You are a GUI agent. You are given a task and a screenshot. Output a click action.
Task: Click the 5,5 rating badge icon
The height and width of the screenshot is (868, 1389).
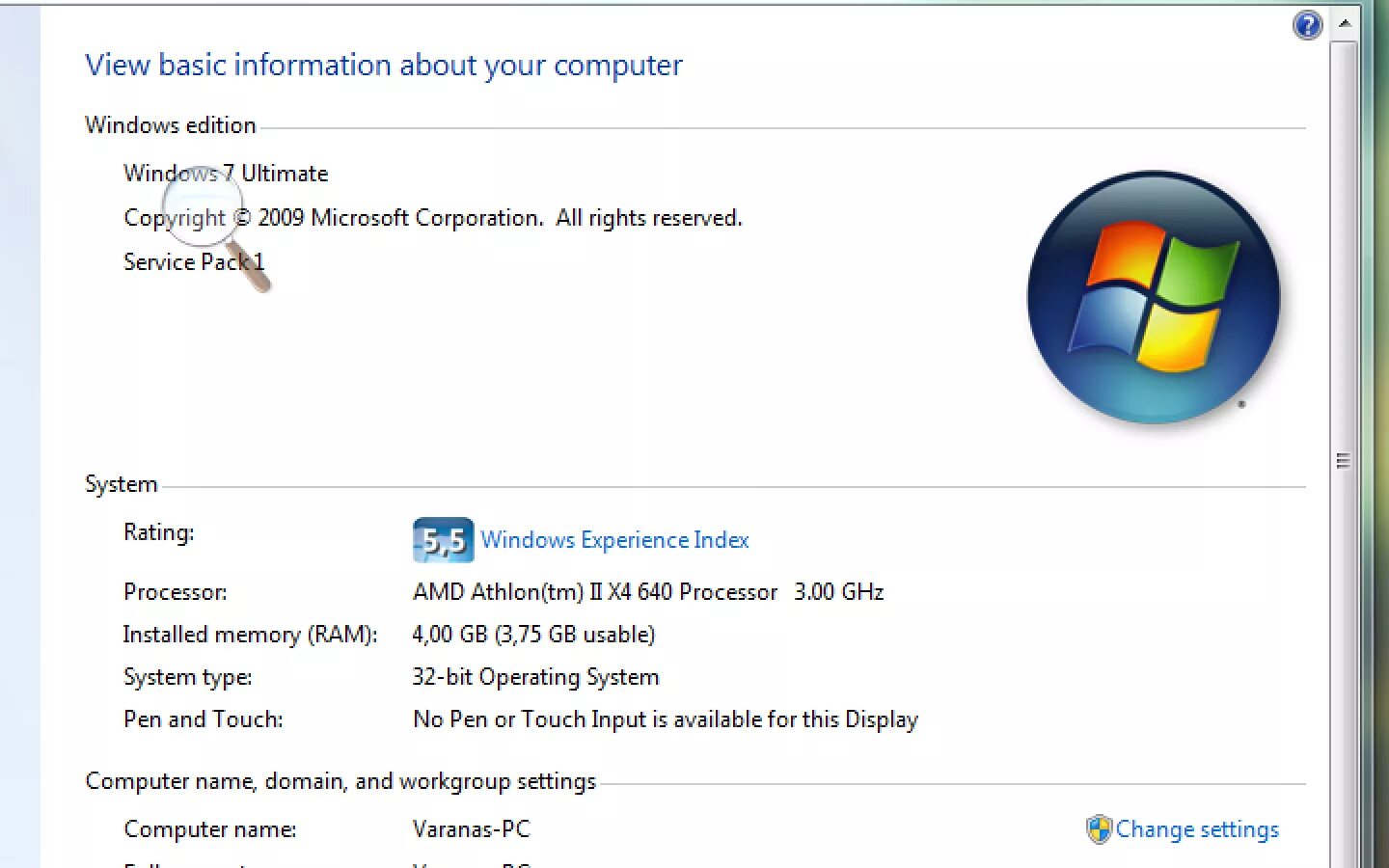(x=443, y=540)
